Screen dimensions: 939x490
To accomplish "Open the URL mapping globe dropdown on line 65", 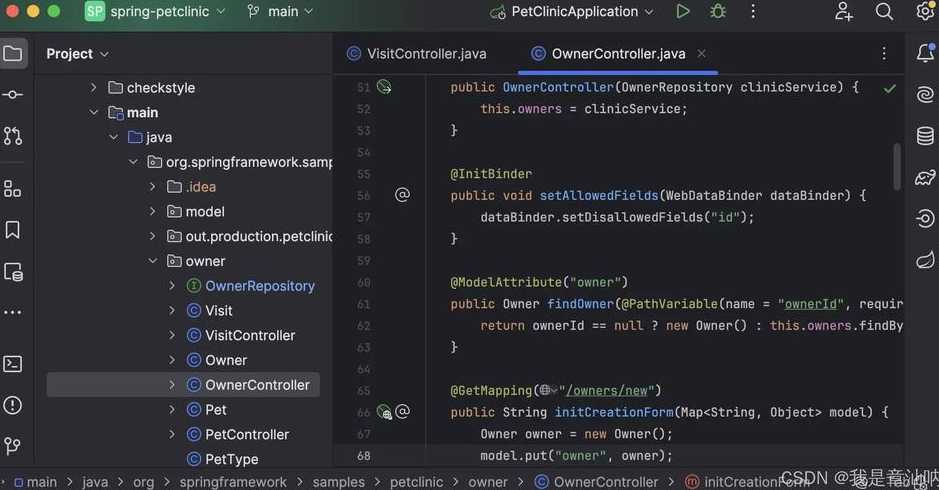I will tap(548, 391).
